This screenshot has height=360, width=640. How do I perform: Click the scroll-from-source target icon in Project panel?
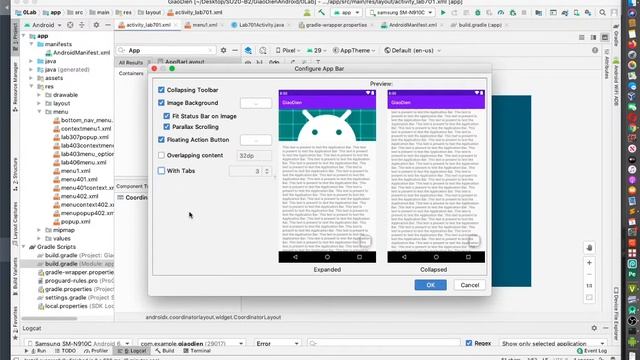(x=70, y=25)
